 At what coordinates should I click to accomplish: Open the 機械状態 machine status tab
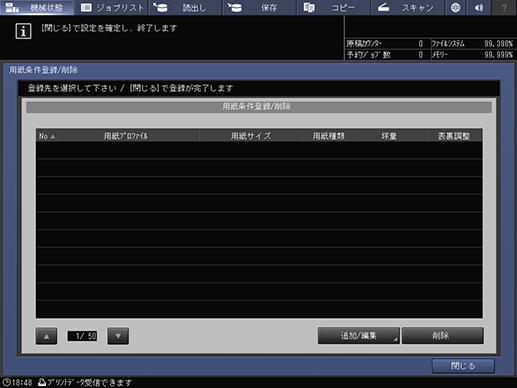37,7
